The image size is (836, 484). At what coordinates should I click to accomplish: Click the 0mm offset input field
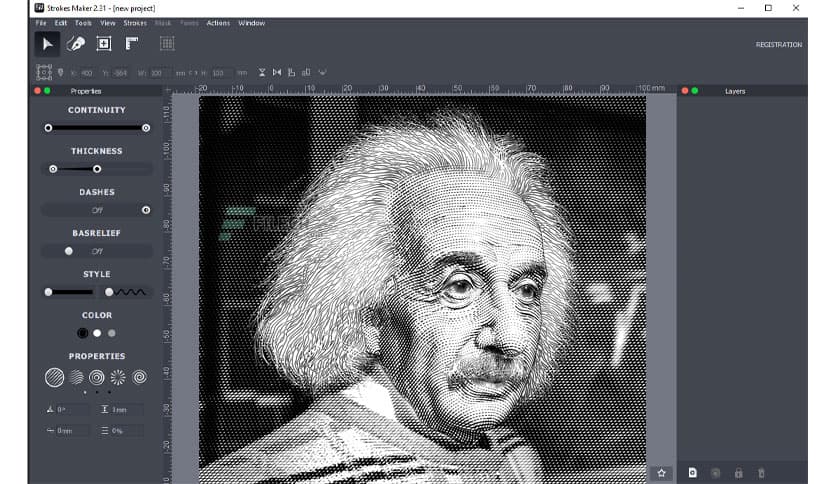pos(72,431)
